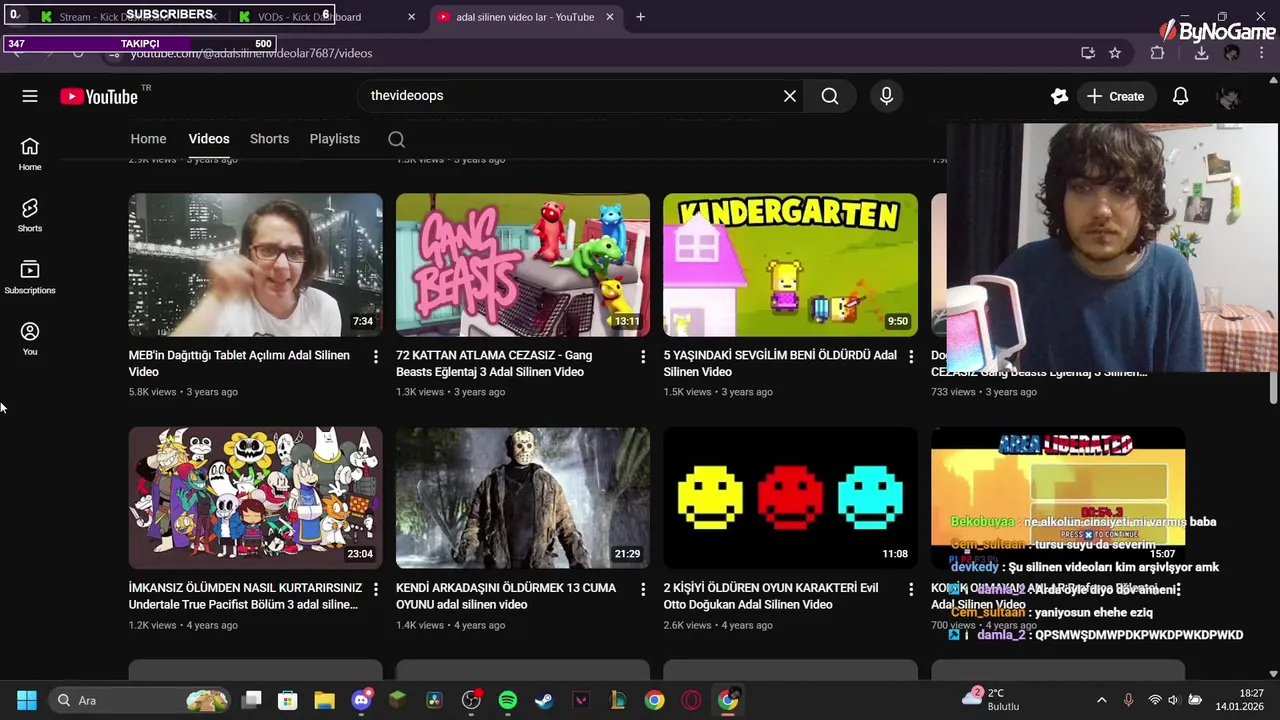Open Steam from the taskbar
Screen dimensions: 1280x720
click(x=544, y=700)
